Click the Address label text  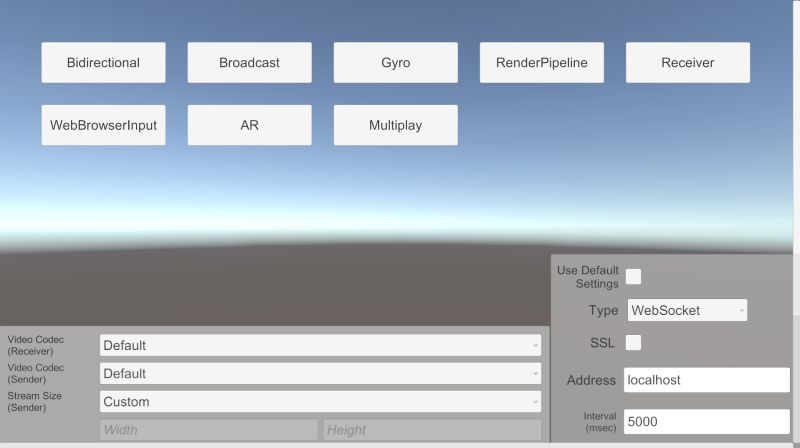click(591, 380)
